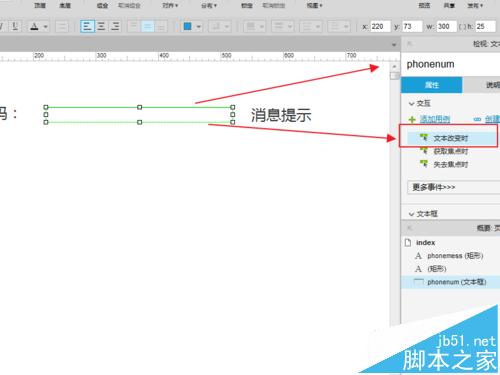This screenshot has width=500, height=375.
Task: Click the x position field showing 220
Action: click(x=380, y=26)
